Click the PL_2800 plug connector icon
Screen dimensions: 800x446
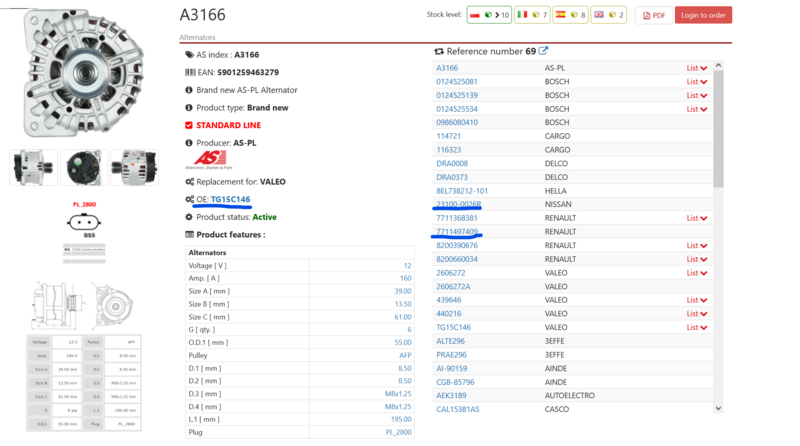[84, 222]
